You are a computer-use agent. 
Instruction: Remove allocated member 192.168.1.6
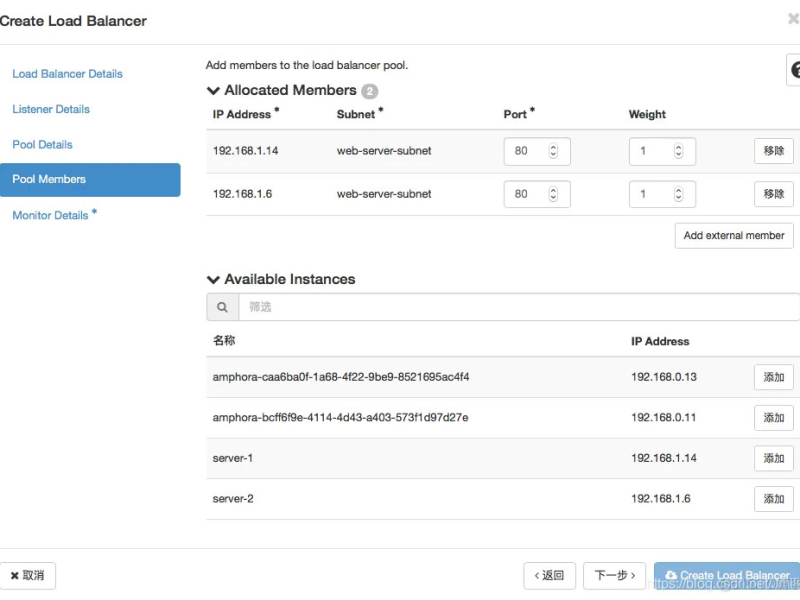click(773, 194)
